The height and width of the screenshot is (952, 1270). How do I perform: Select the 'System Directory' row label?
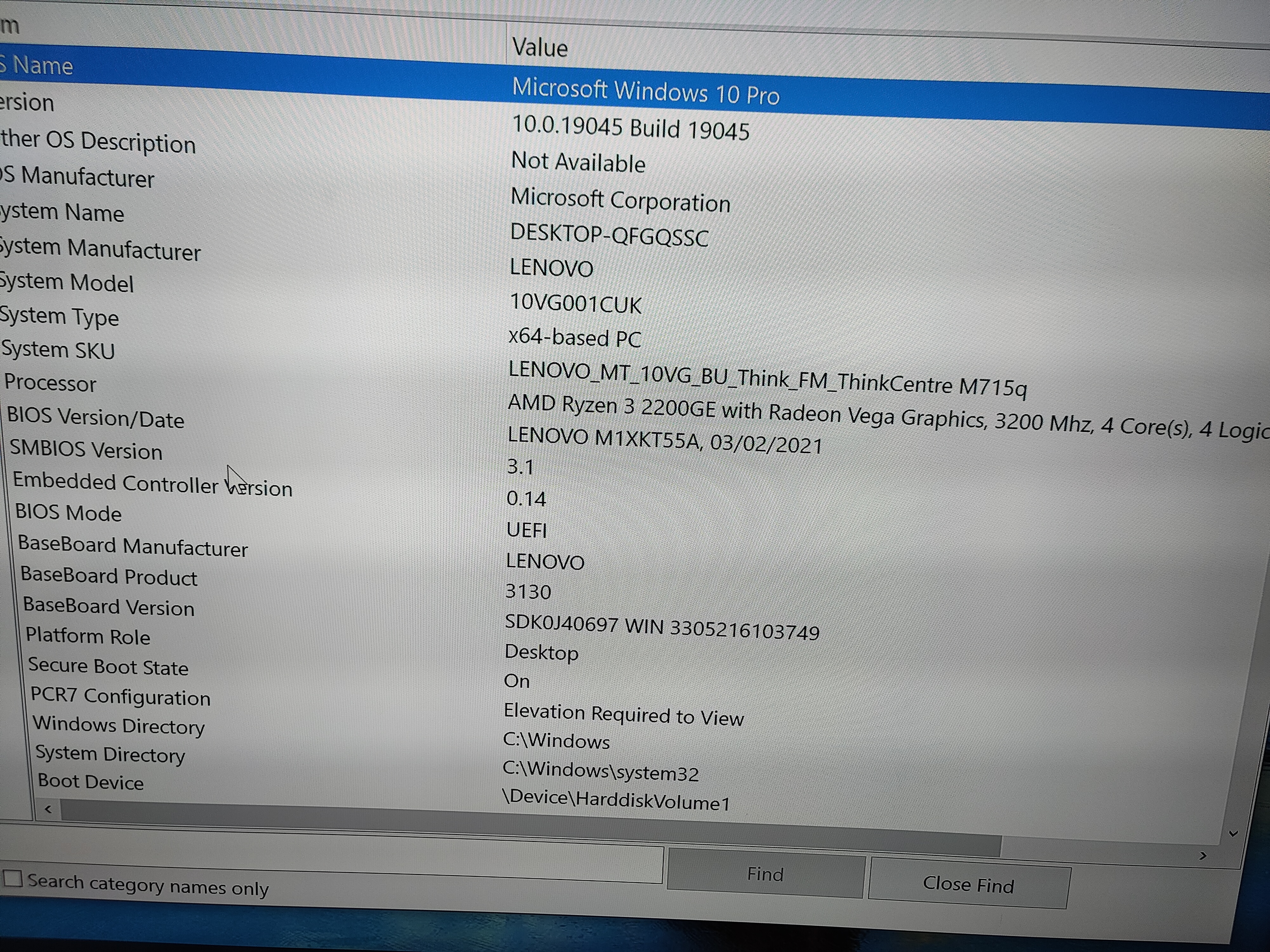click(110, 754)
